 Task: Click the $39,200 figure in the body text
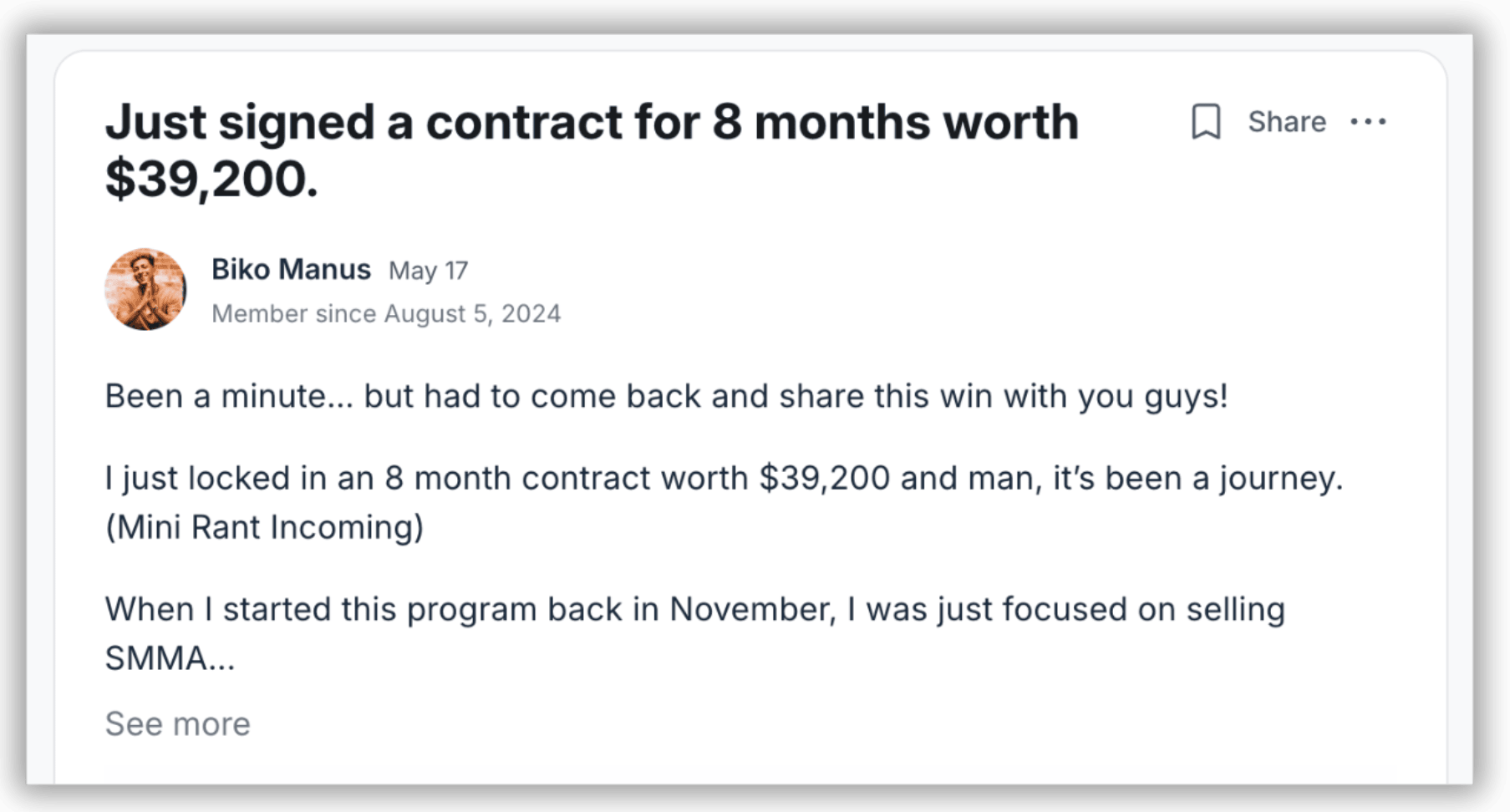[824, 479]
